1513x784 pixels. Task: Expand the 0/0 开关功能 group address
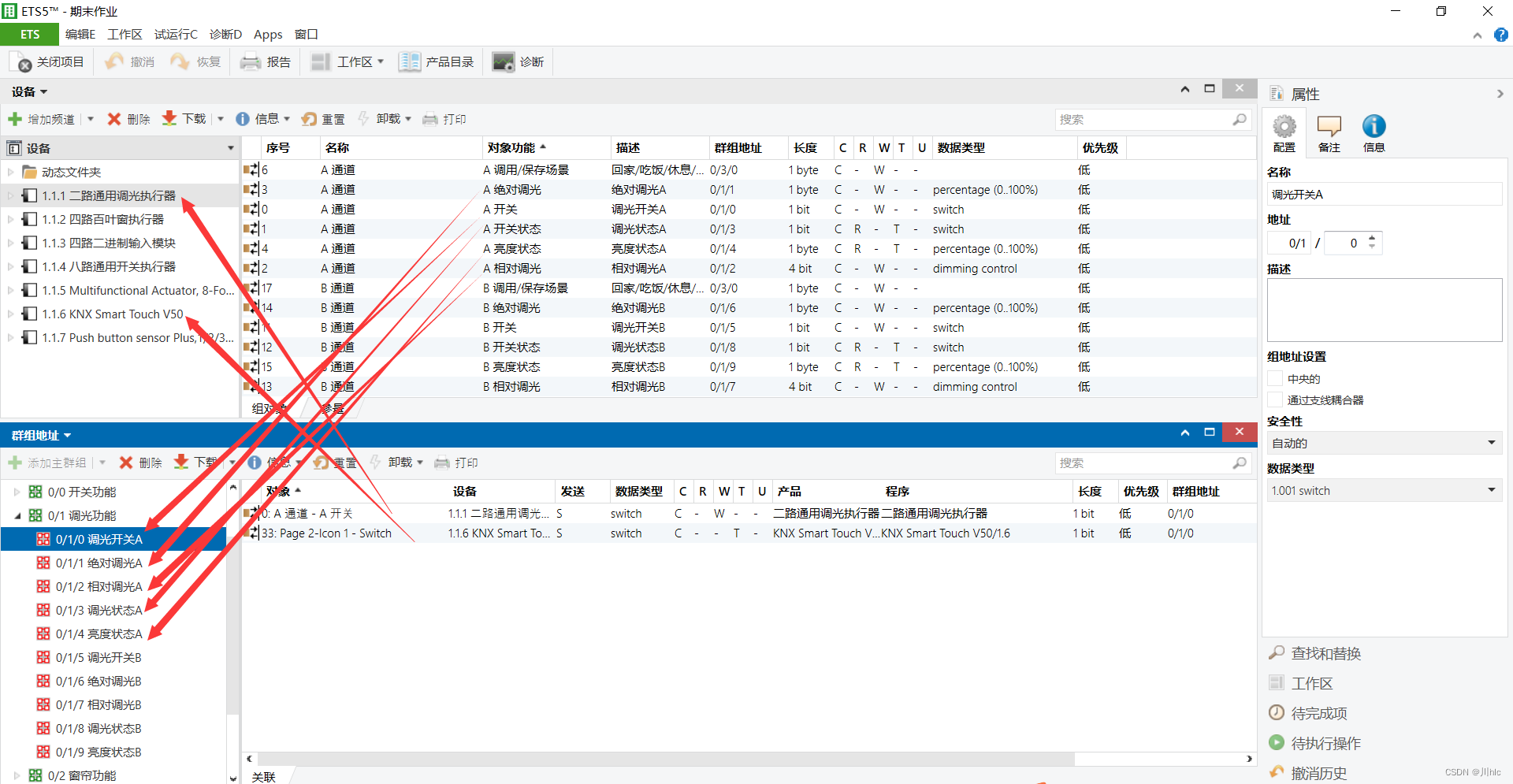tap(17, 492)
